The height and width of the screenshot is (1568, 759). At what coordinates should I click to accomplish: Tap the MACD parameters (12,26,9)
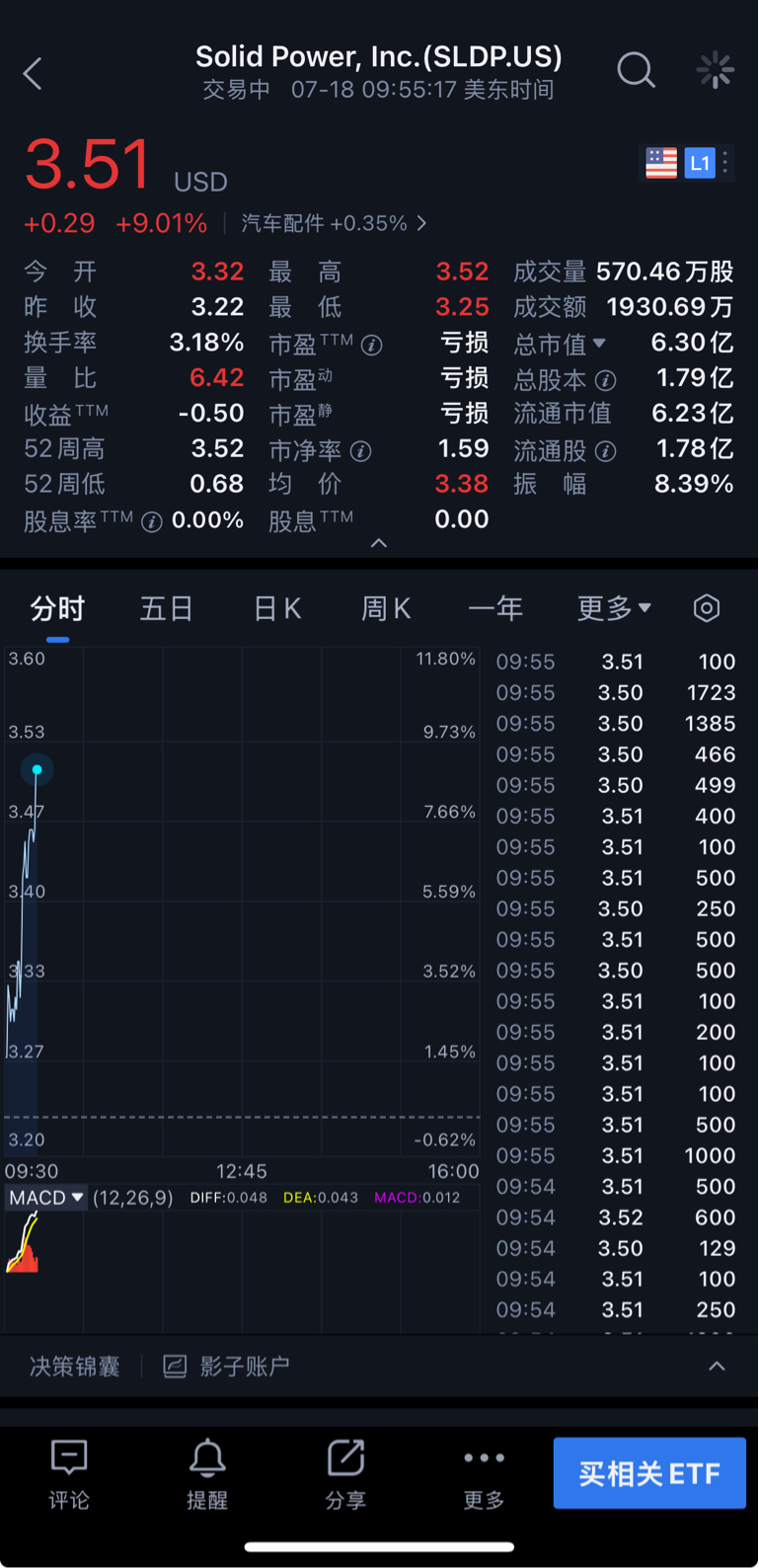tap(133, 1198)
